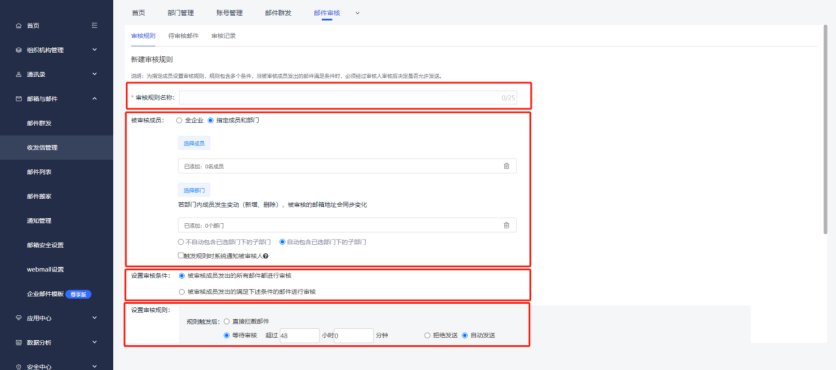Click the 已添加: 0名成员 field
The height and width of the screenshot is (370, 836).
(x=347, y=166)
